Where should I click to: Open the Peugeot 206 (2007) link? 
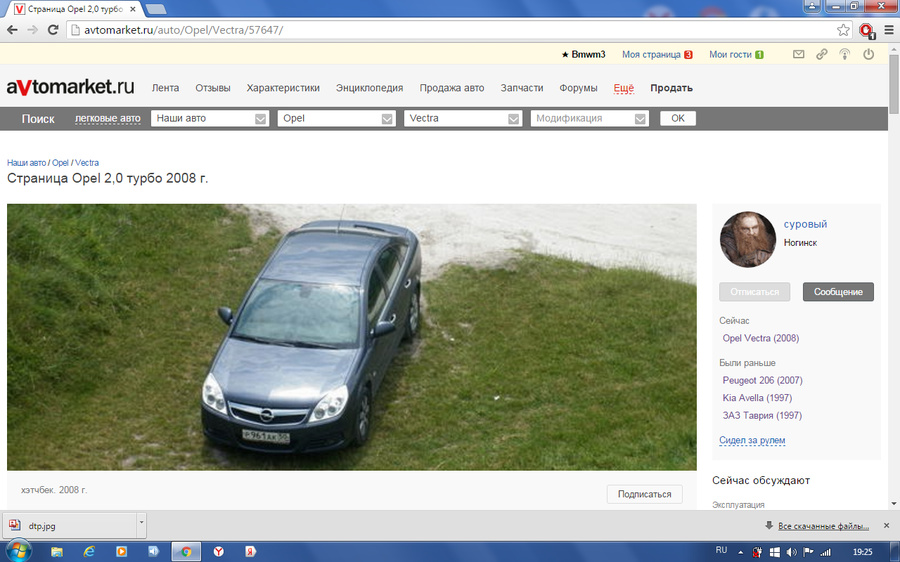click(762, 380)
